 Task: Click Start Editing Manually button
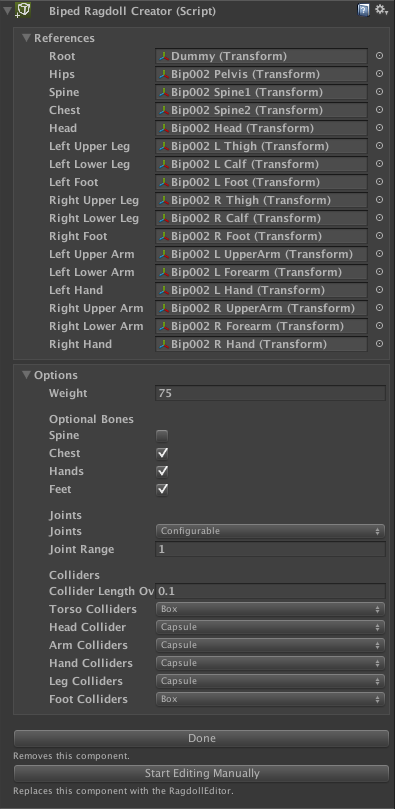(x=201, y=773)
